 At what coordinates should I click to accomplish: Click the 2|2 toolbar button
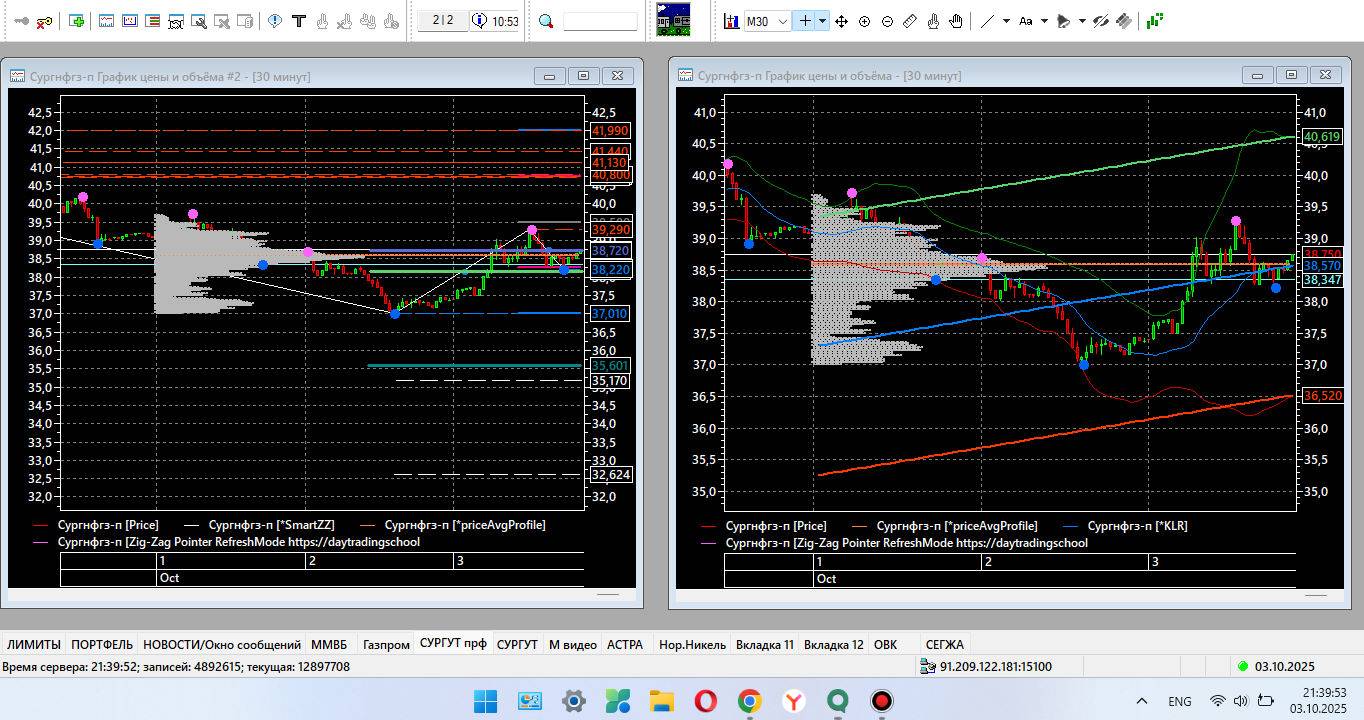[x=443, y=21]
